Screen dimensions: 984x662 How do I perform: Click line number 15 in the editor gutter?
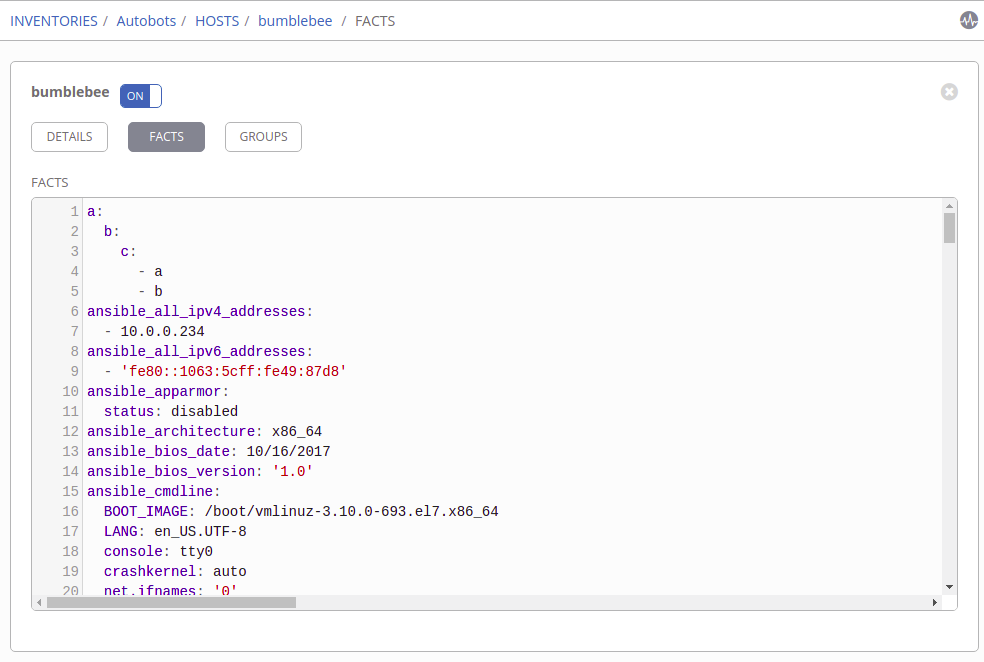pos(70,491)
